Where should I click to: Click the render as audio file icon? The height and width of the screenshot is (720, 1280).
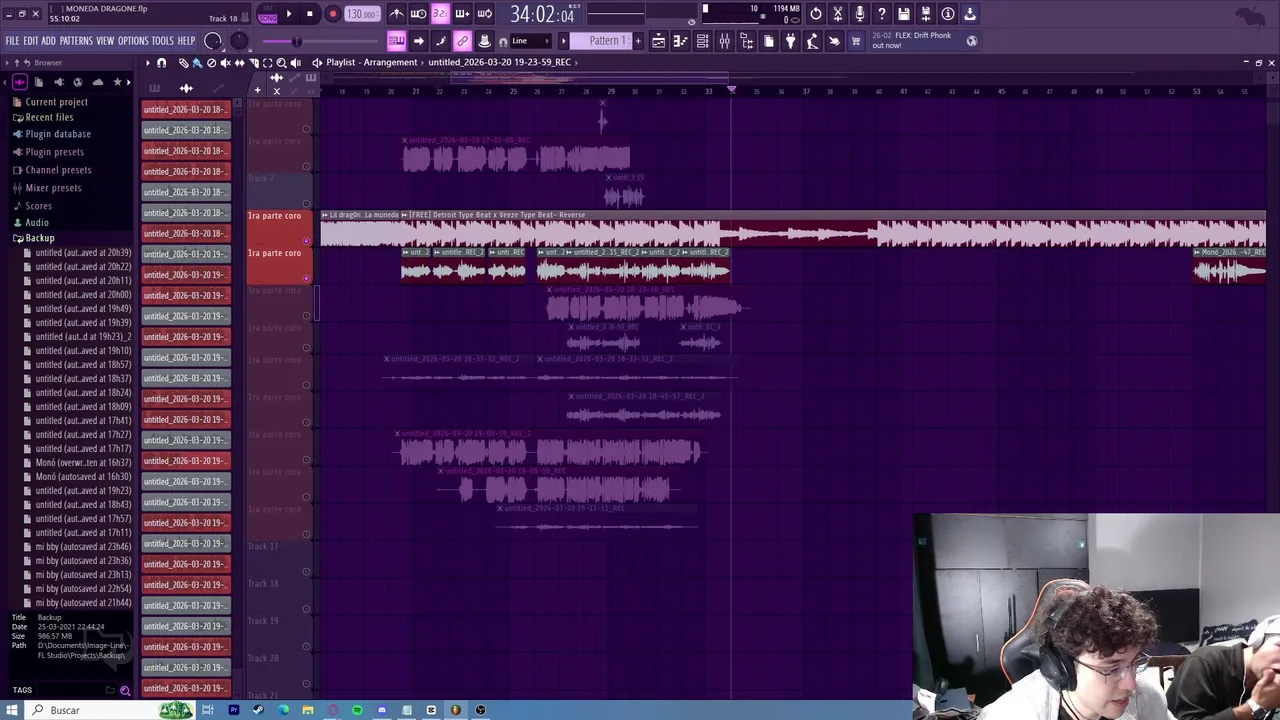tap(926, 14)
